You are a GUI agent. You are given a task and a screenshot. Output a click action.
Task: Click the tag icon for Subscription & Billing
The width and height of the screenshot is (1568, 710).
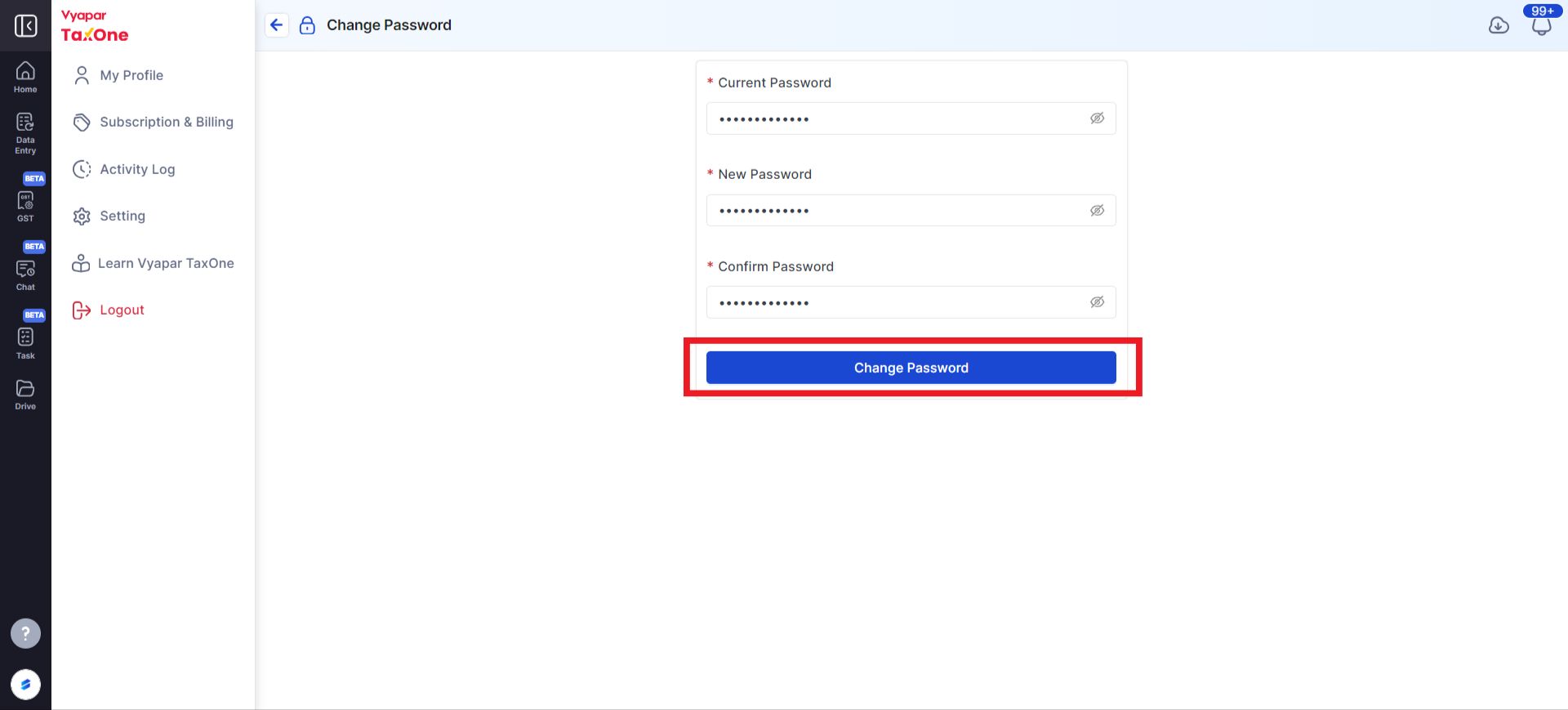click(x=82, y=123)
